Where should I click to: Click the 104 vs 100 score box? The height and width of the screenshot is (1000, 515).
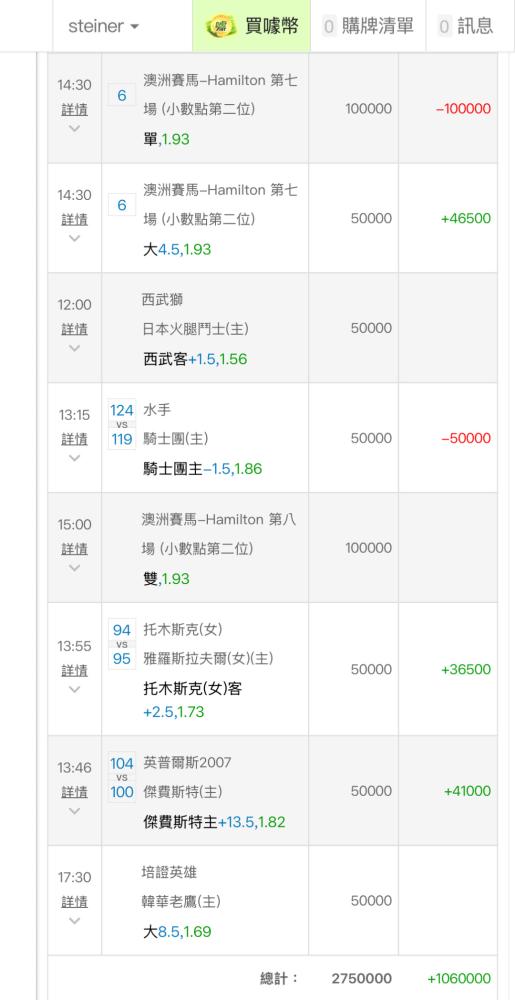click(122, 777)
